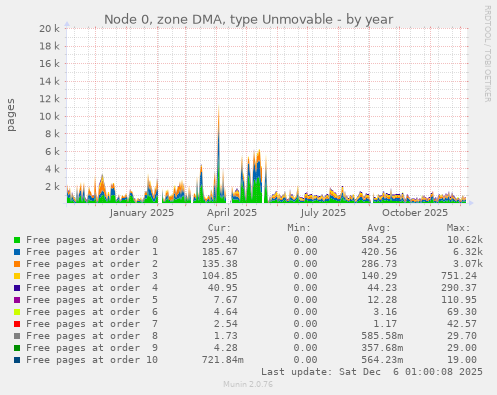The height and width of the screenshot is (395, 497).
Task: Click the 'April 2025' x-axis label
Action: (232, 213)
